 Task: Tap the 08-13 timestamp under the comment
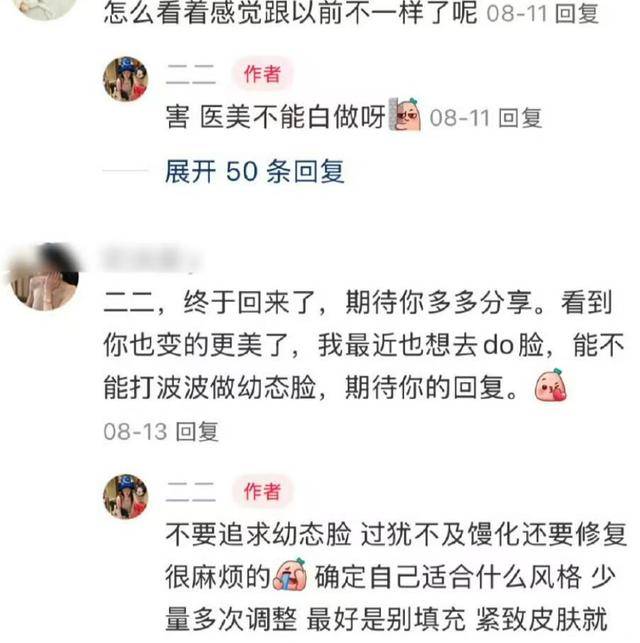point(135,432)
